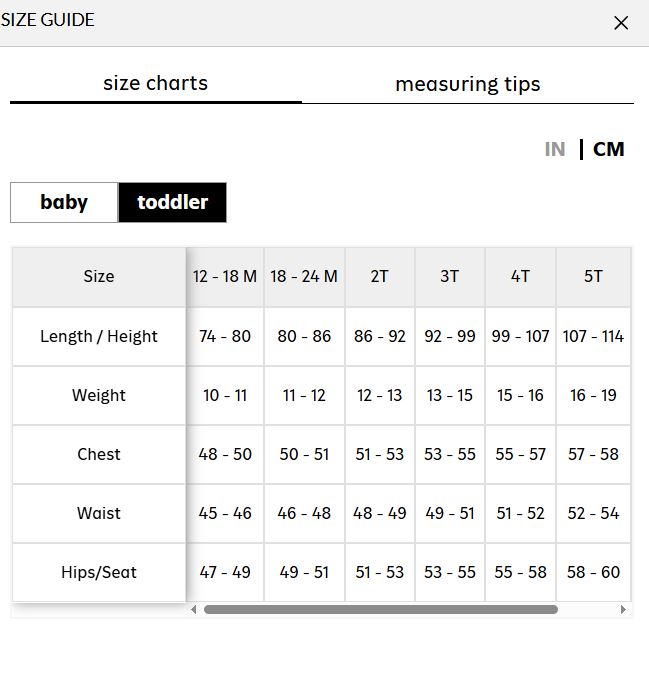Open the size charts tab
The image size is (649, 687).
[x=156, y=84]
